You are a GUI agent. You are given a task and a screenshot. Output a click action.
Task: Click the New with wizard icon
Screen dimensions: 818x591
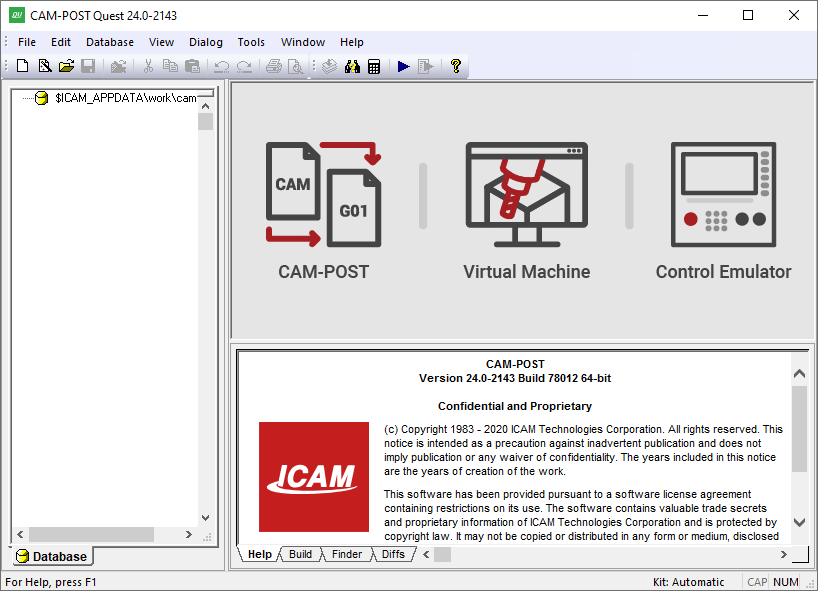coord(45,66)
